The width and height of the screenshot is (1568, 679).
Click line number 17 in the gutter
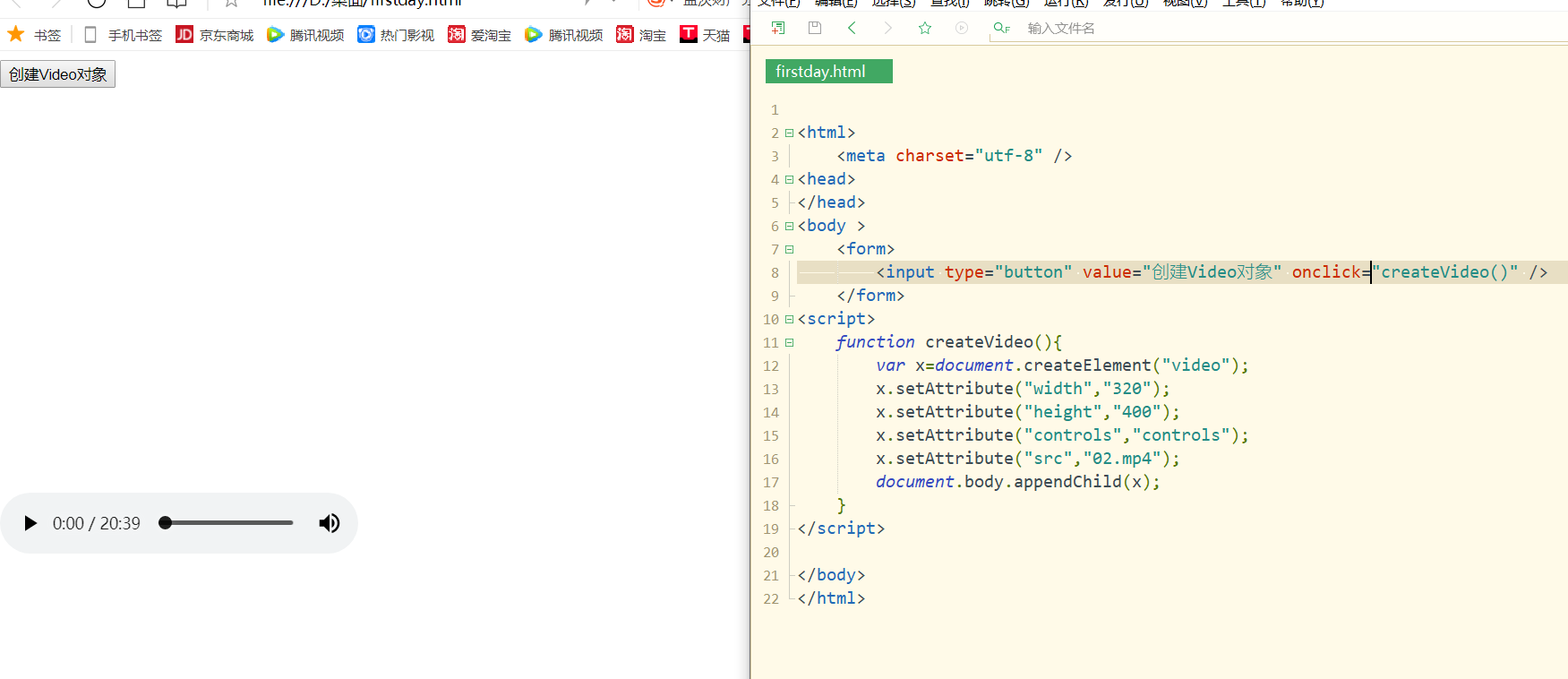pyautogui.click(x=771, y=483)
